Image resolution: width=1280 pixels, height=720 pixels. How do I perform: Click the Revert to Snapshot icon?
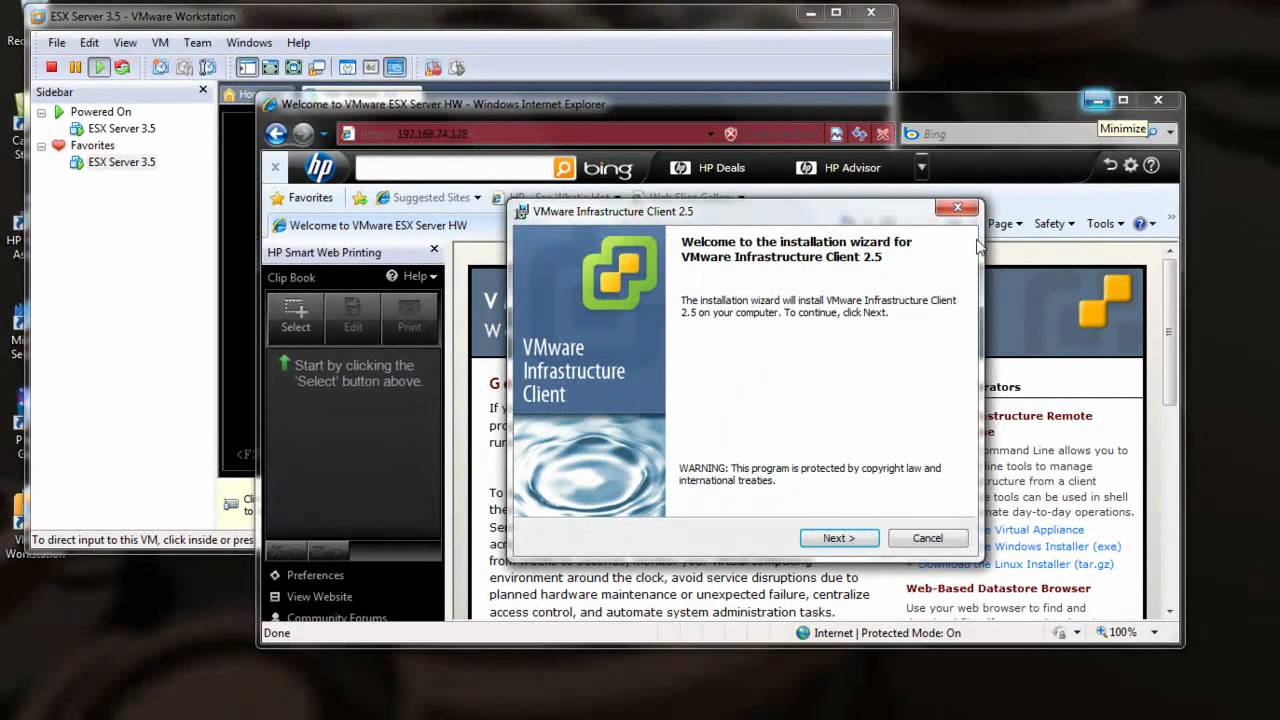click(x=184, y=68)
